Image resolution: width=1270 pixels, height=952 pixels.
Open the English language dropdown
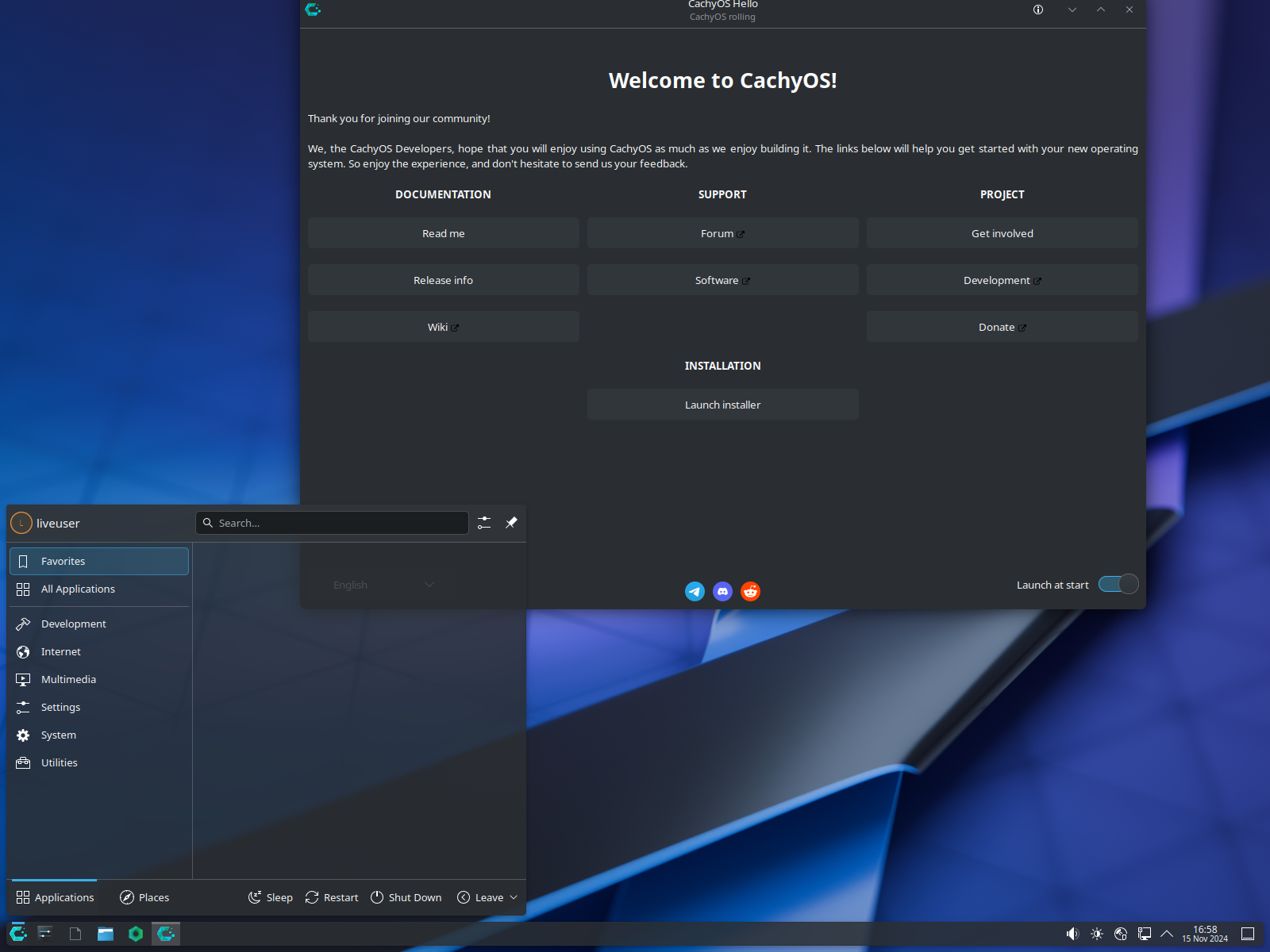(x=383, y=585)
